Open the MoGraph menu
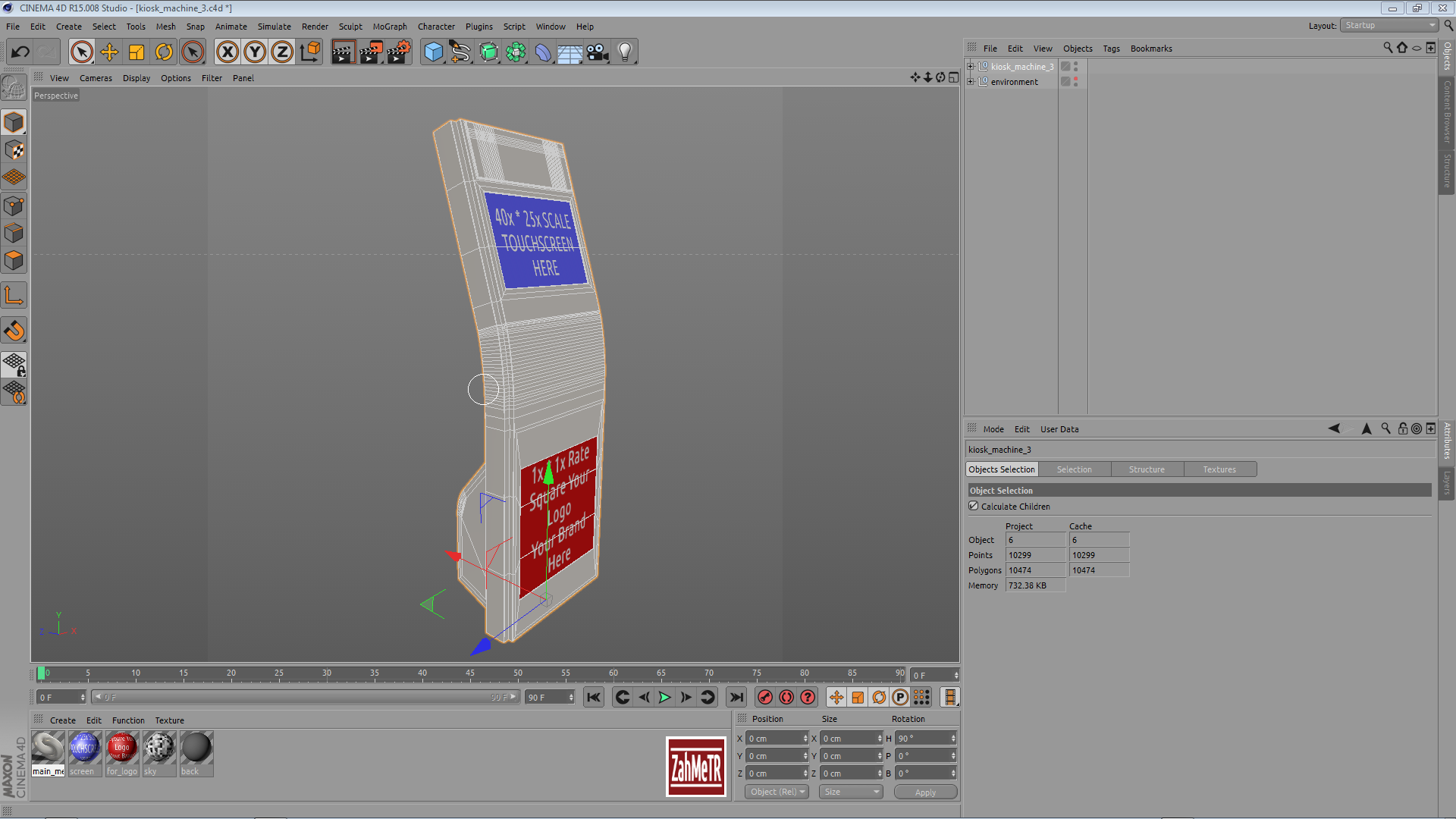Viewport: 1456px width, 819px height. pyautogui.click(x=389, y=27)
